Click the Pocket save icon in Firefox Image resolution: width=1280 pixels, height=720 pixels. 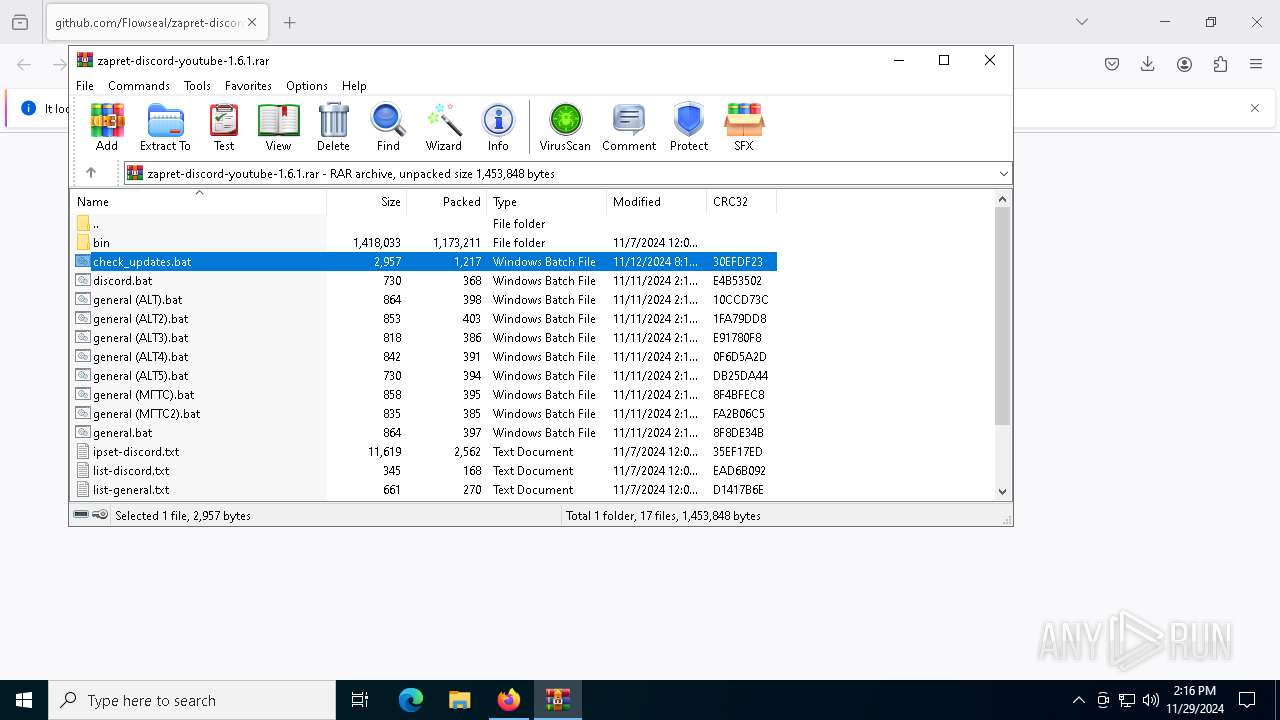pyautogui.click(x=1112, y=64)
